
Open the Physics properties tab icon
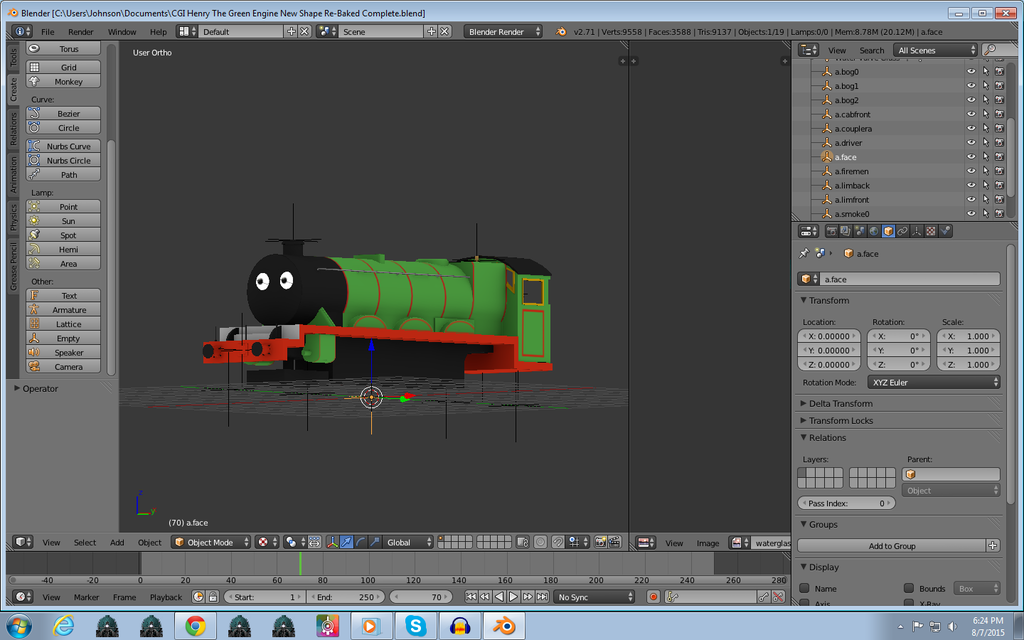945,231
